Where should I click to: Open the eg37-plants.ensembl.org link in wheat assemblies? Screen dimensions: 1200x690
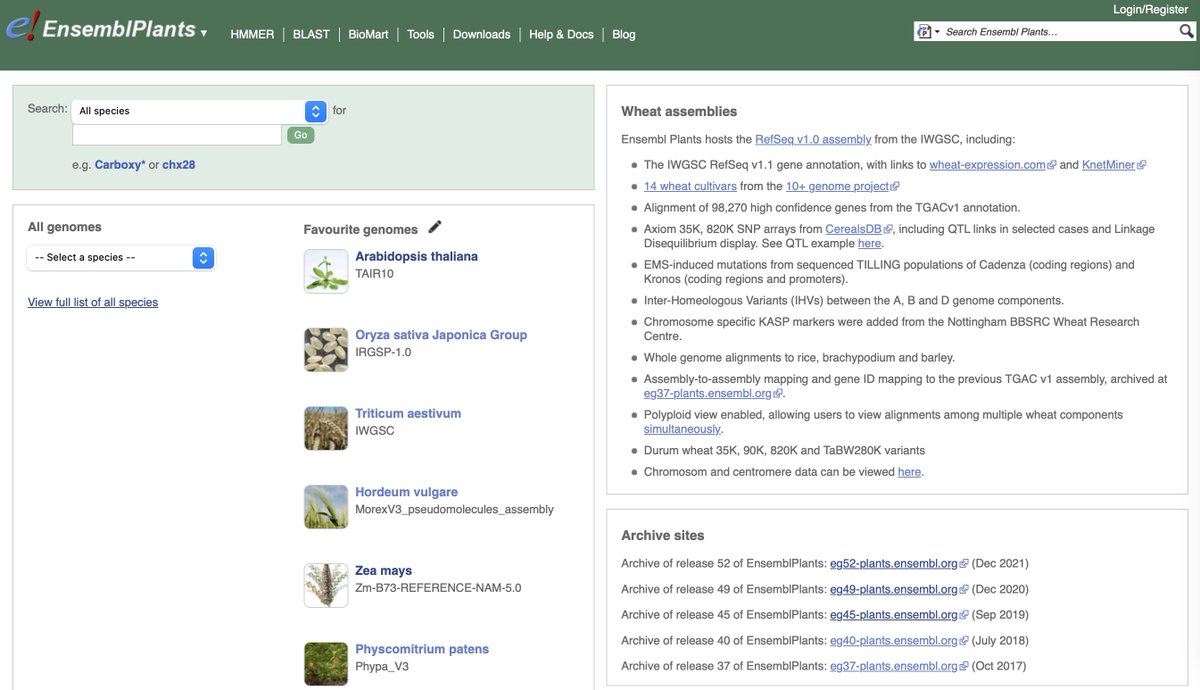pos(708,393)
